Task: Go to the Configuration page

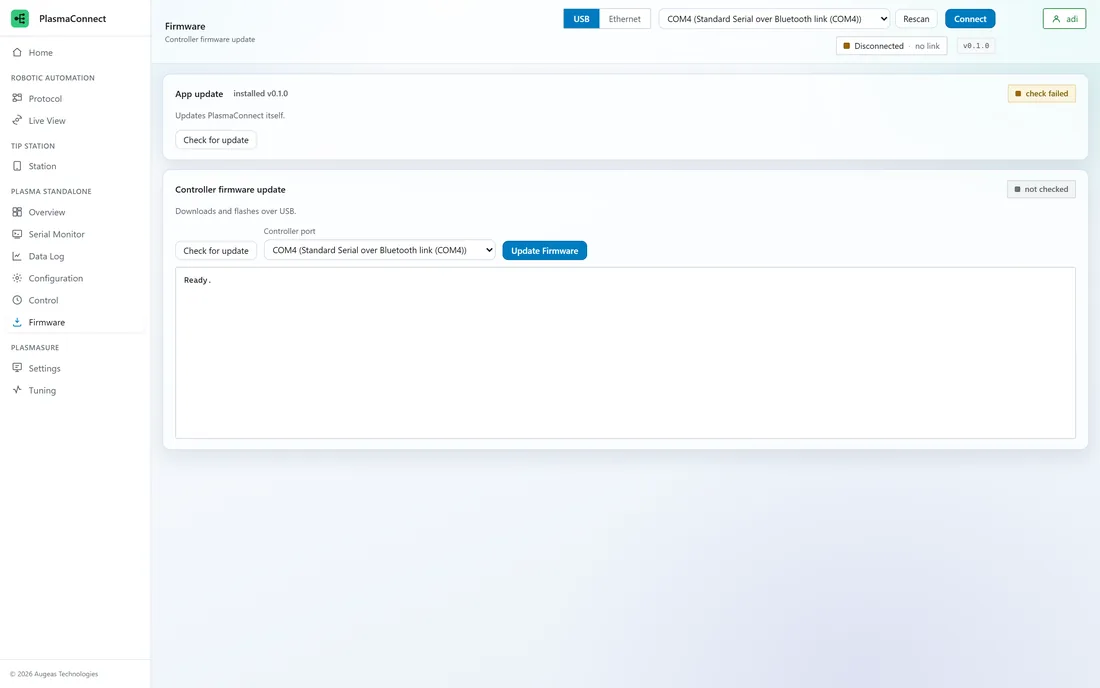Action: tap(74, 278)
